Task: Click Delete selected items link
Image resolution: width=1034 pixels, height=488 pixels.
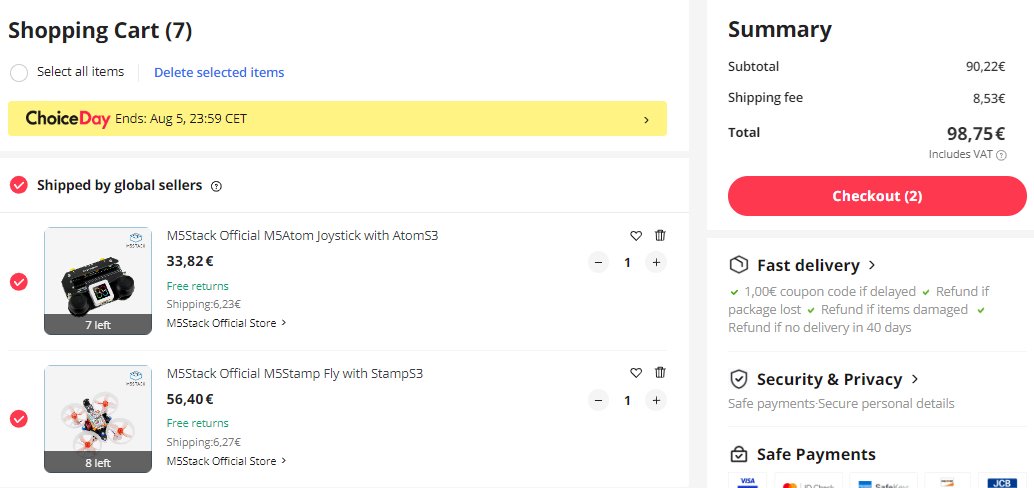Action: (219, 73)
